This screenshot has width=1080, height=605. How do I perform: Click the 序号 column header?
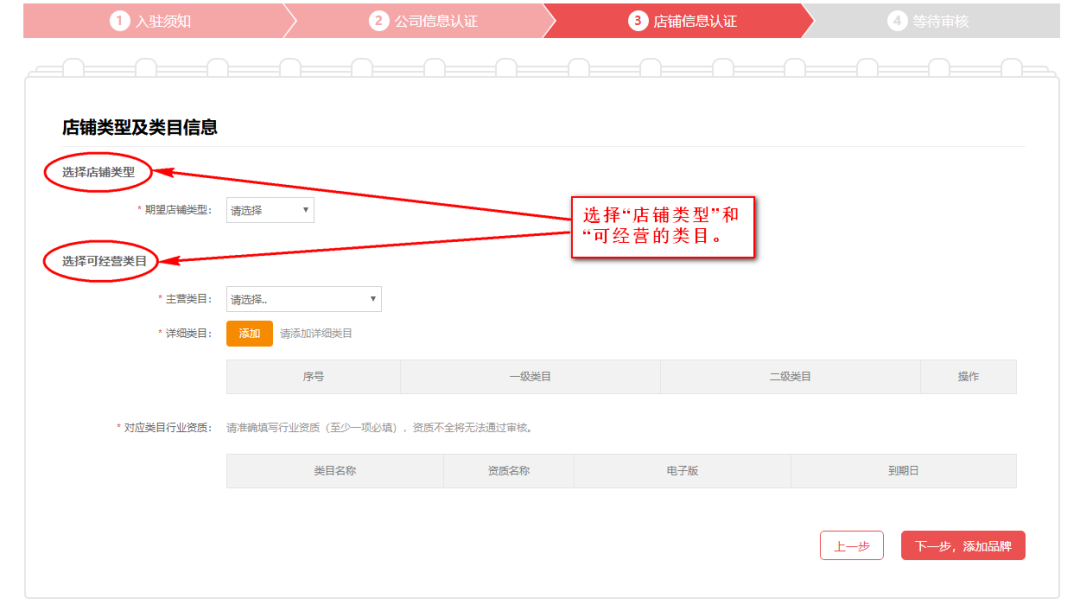(313, 376)
